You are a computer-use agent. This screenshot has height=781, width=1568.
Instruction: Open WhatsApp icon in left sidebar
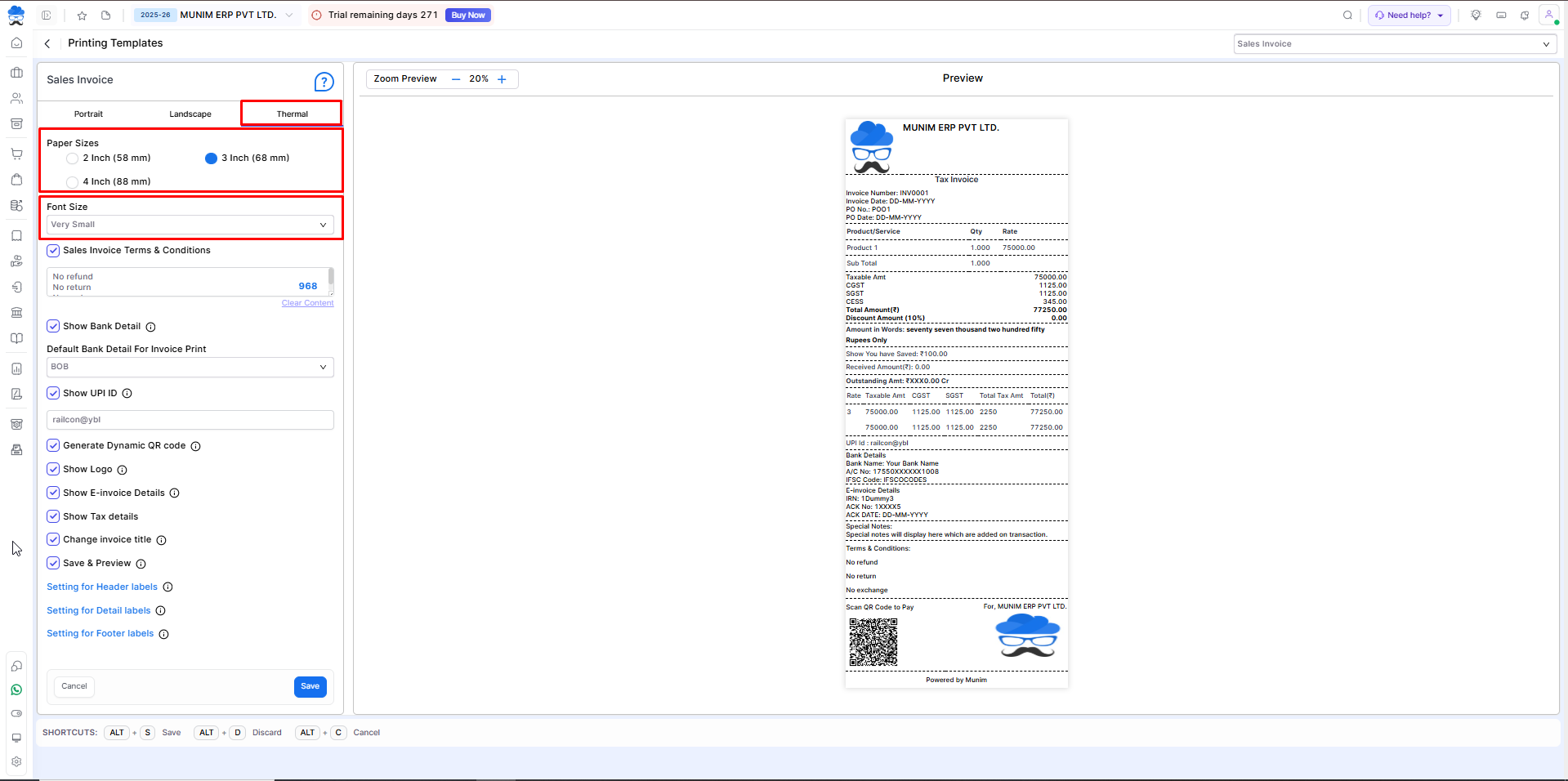click(16, 690)
